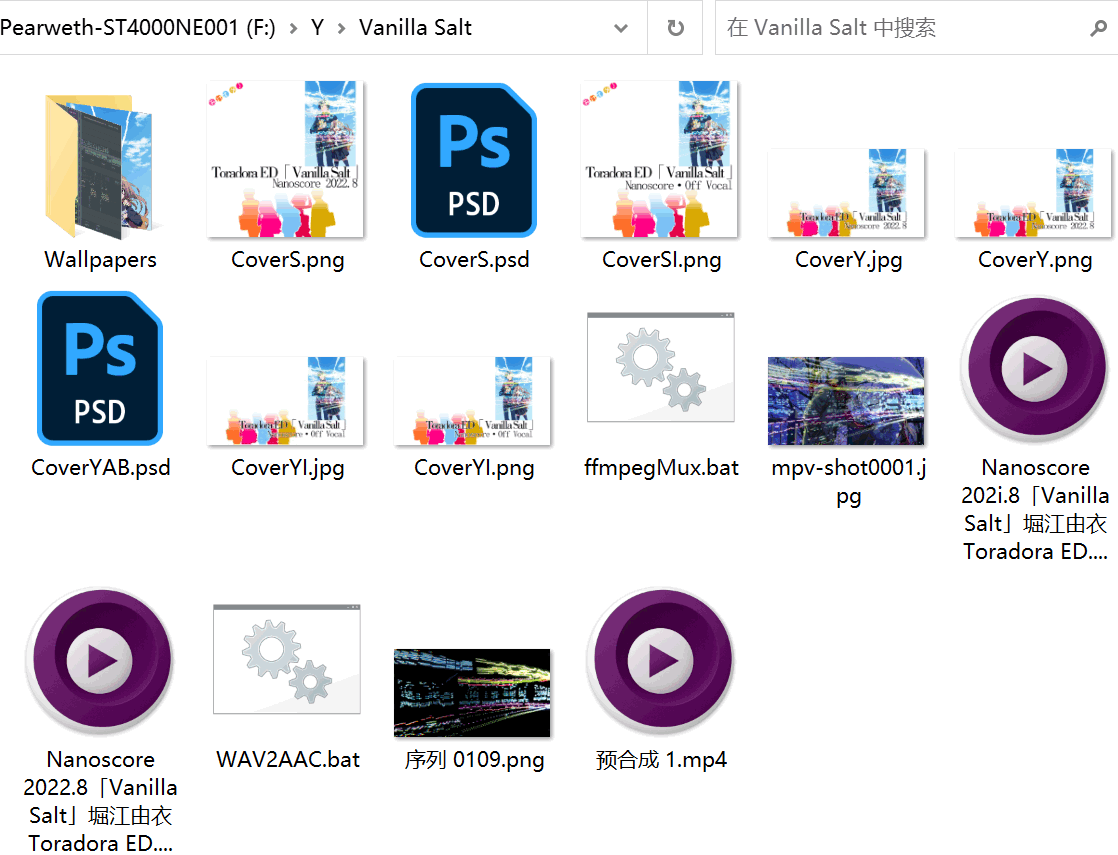This screenshot has width=1118, height=855.
Task: Click the Vanilla Salt search box
Action: [900, 28]
